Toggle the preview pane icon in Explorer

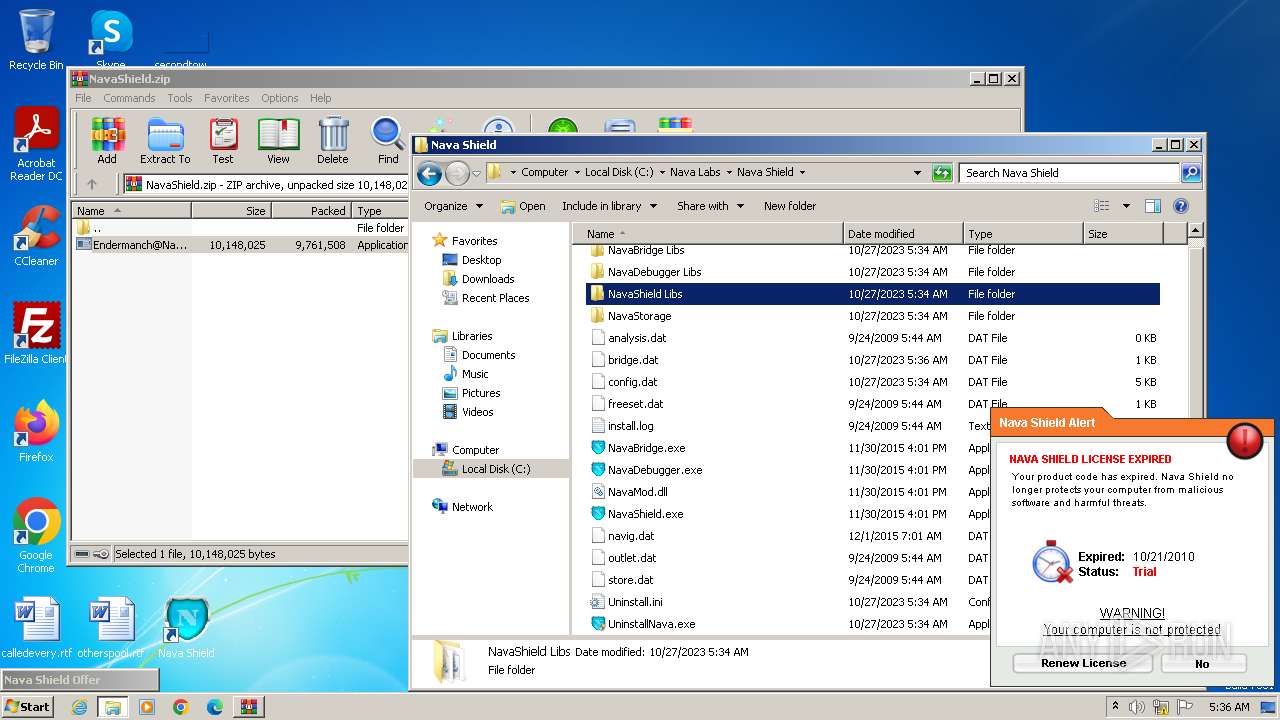coord(1153,206)
